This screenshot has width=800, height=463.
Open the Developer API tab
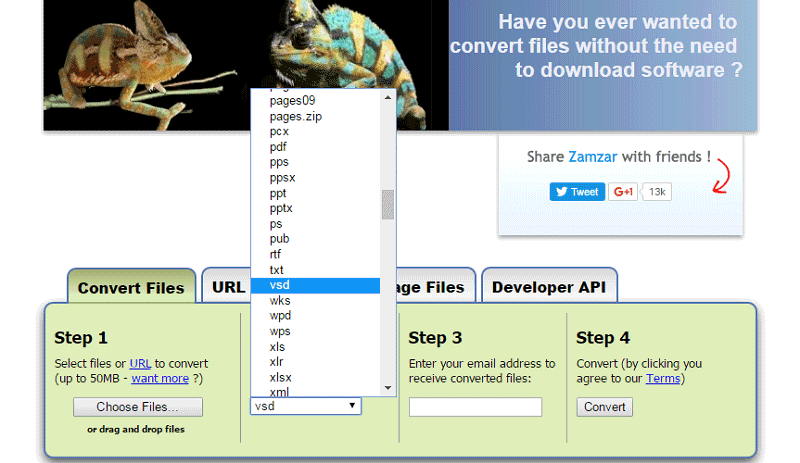[x=549, y=287]
